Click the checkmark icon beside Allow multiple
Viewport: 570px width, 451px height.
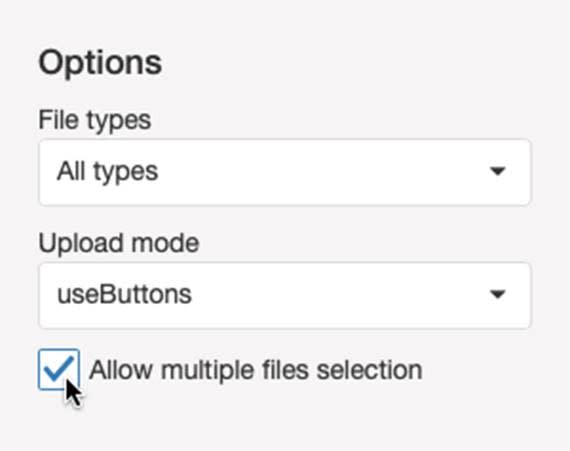coord(59,369)
